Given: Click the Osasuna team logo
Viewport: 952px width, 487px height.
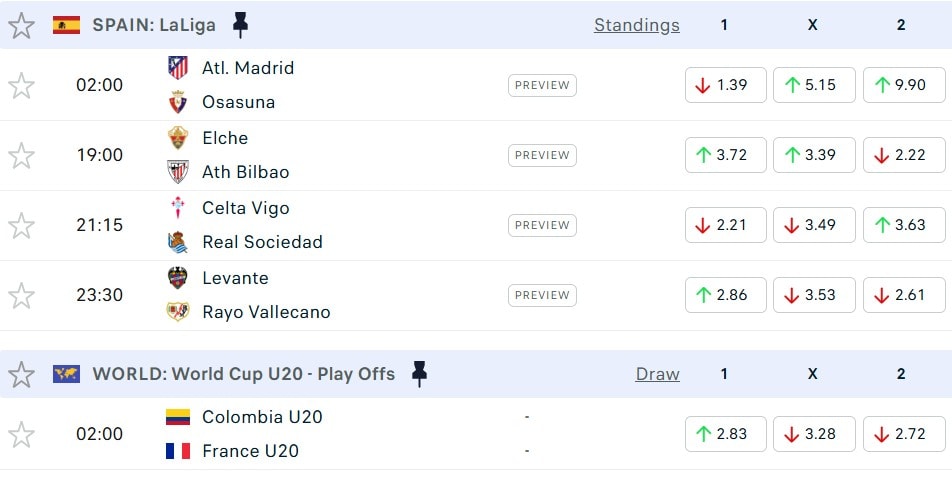Looking at the screenshot, I should pyautogui.click(x=178, y=102).
